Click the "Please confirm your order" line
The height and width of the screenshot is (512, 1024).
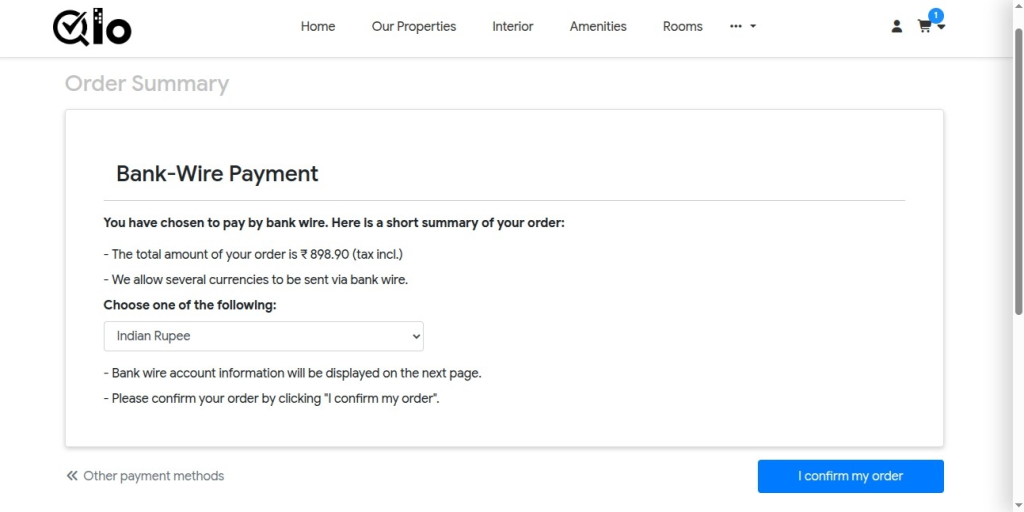pos(272,398)
